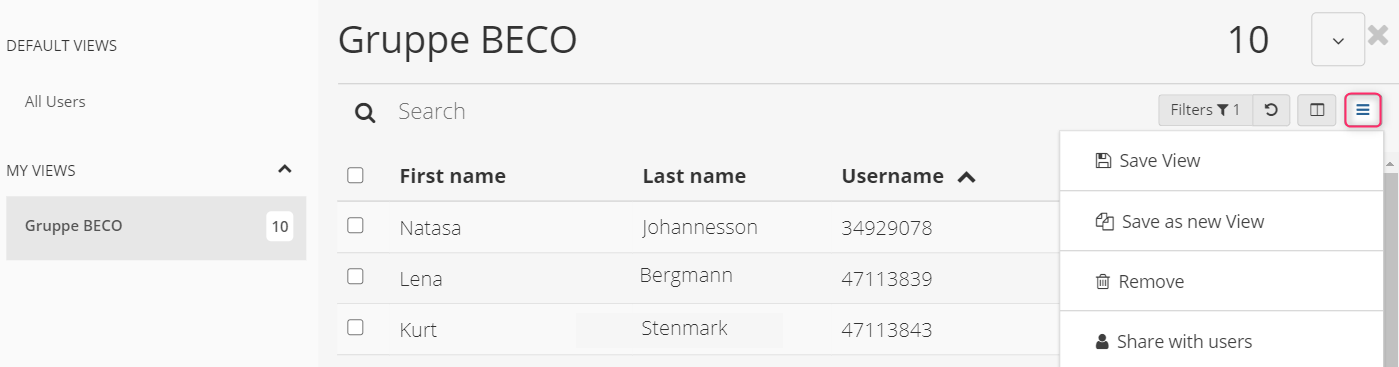This screenshot has width=1399, height=367.
Task: Open the column layout icon
Action: coord(1317,110)
